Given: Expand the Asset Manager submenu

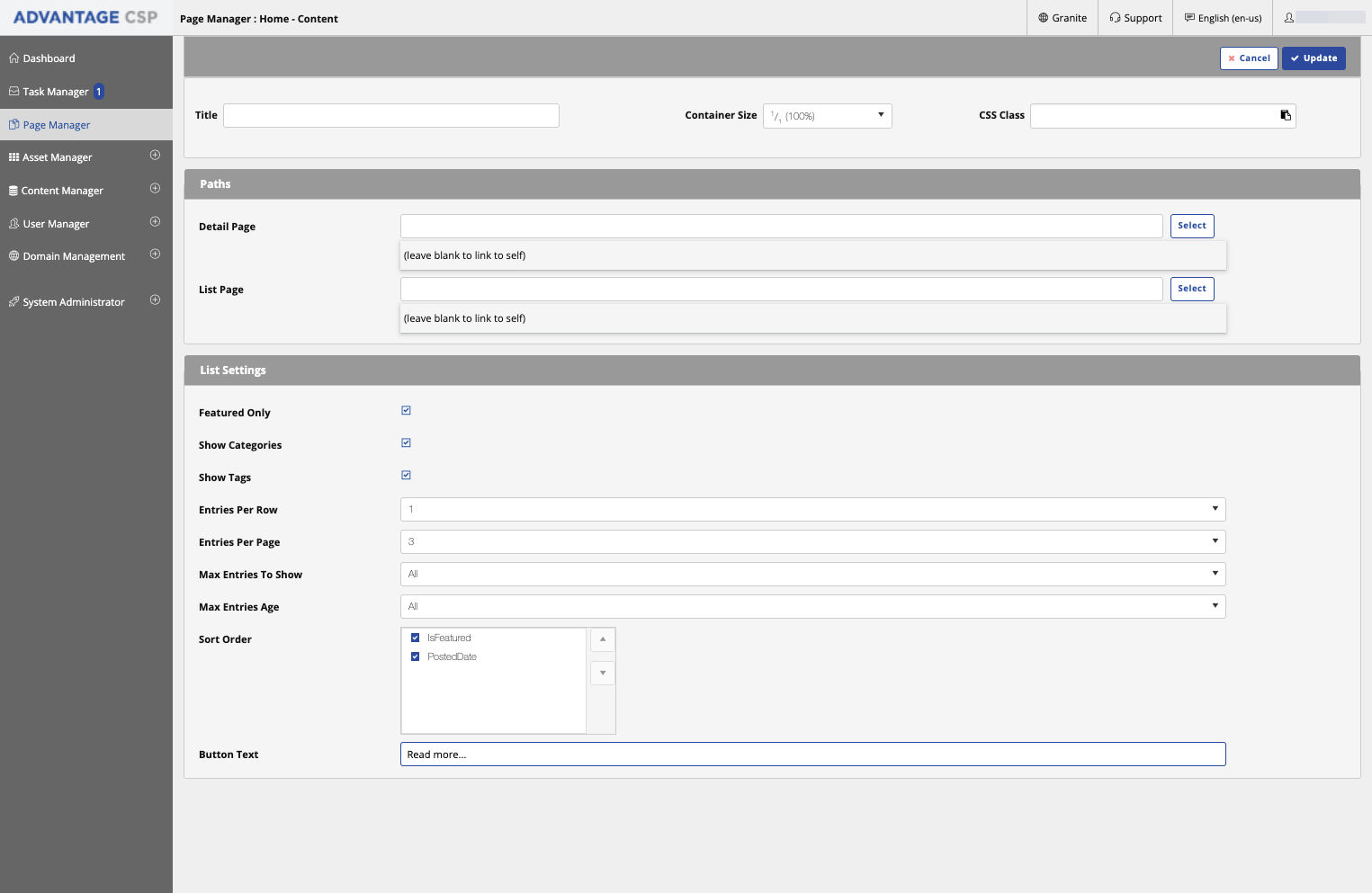Looking at the screenshot, I should tap(155, 156).
